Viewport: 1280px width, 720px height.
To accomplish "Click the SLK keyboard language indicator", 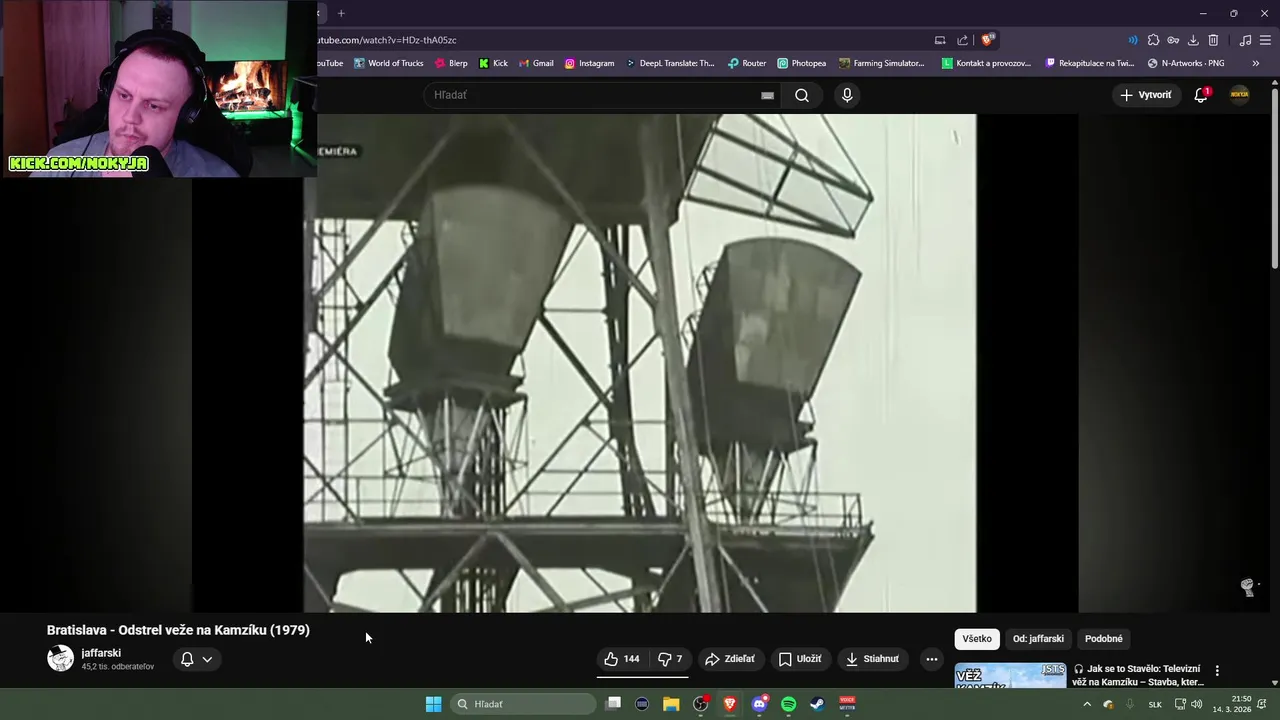I will pyautogui.click(x=1155, y=704).
